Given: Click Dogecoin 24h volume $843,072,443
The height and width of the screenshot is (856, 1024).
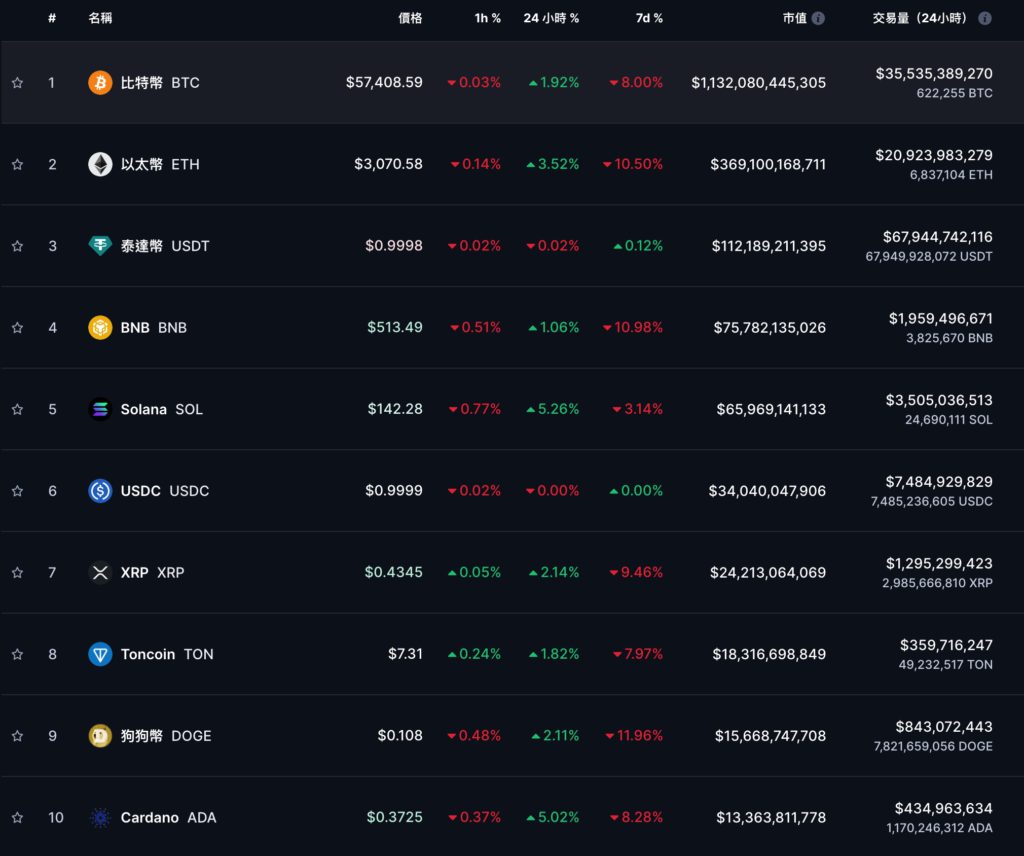Looking at the screenshot, I should 944,727.
